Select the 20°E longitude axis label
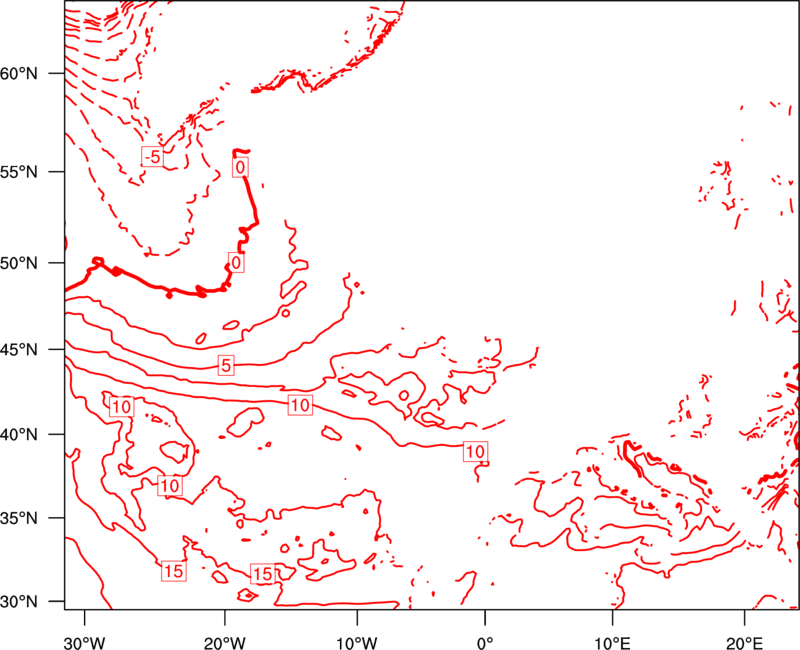The height and width of the screenshot is (650, 800). pyautogui.click(x=744, y=643)
